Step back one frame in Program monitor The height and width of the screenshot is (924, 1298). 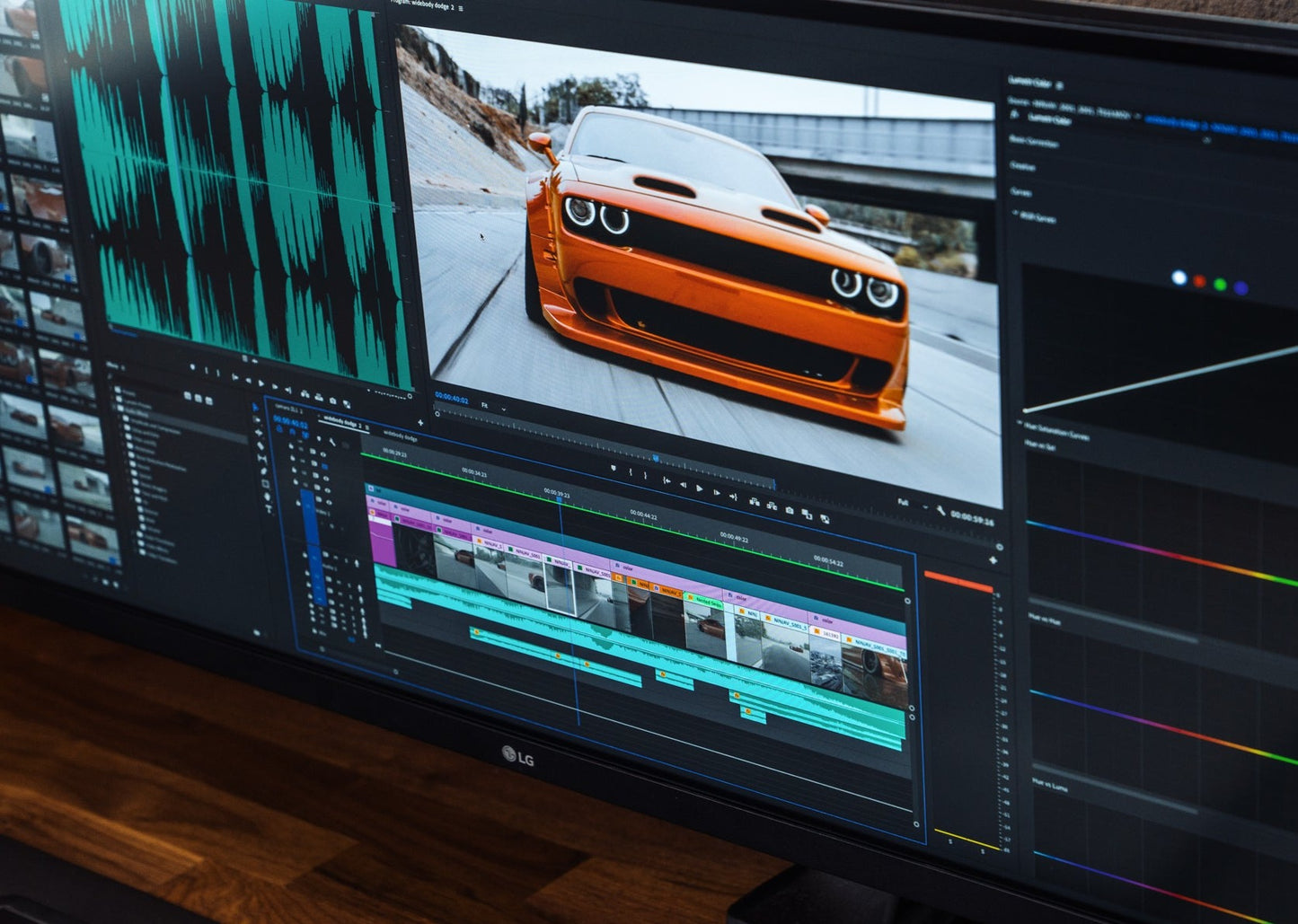click(x=684, y=485)
